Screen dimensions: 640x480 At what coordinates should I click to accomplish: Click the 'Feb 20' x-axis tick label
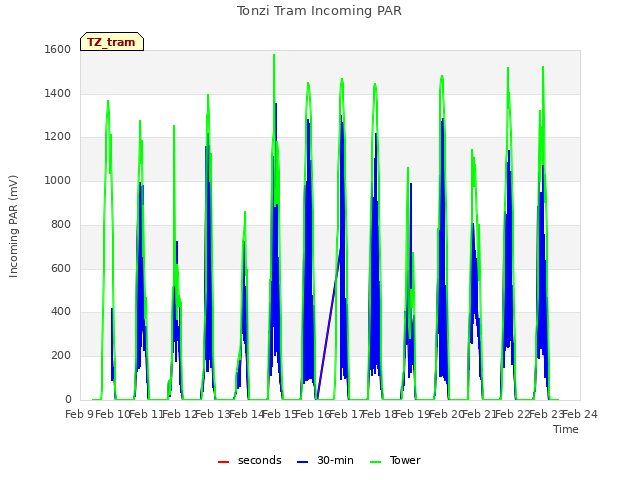coord(446,415)
